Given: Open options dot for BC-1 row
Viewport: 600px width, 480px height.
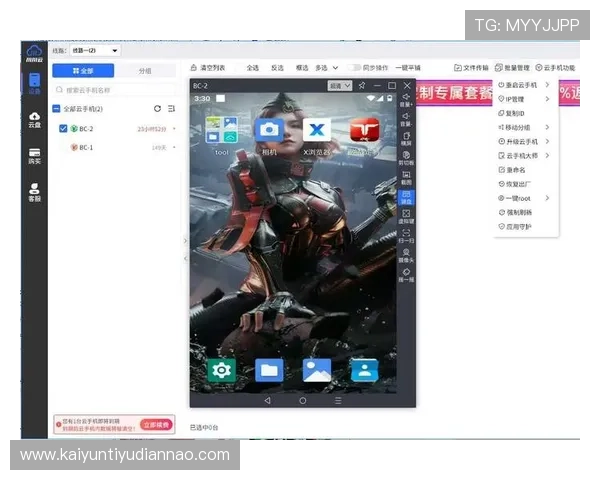Looking at the screenshot, I should click(174, 147).
